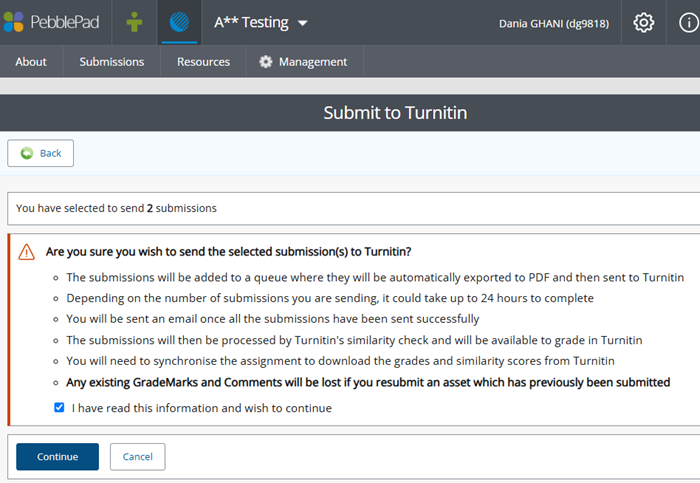Open Pebble+ via the green figure icon
700x483 pixels.
tap(134, 22)
